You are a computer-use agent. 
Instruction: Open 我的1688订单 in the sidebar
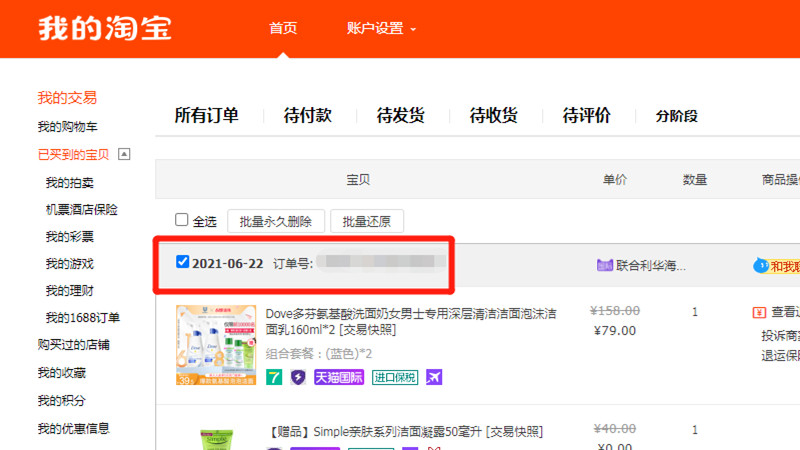pos(83,318)
